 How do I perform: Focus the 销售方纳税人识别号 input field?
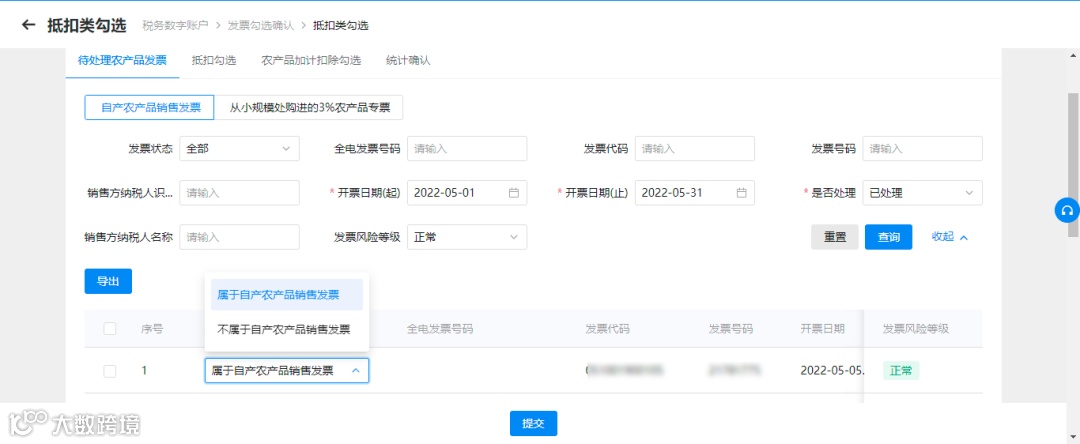coord(239,193)
